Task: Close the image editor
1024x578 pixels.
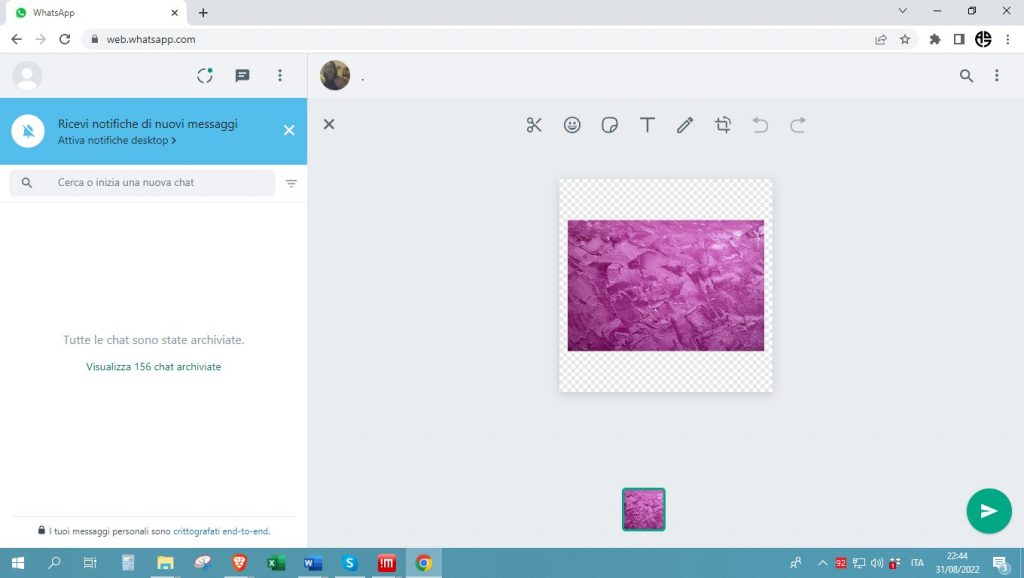Action: tap(329, 124)
